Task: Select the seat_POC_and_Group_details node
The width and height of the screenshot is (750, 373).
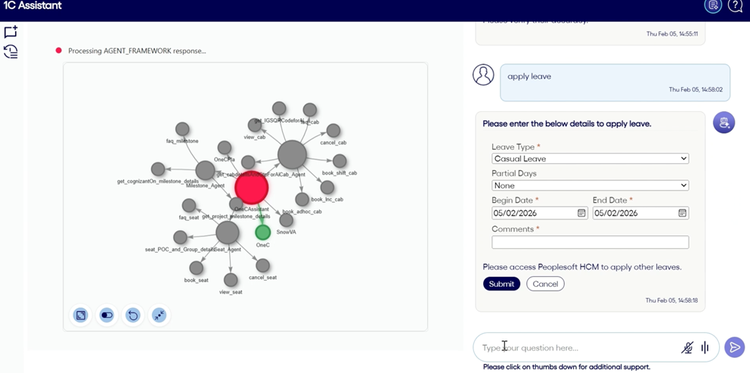Action: coord(180,237)
